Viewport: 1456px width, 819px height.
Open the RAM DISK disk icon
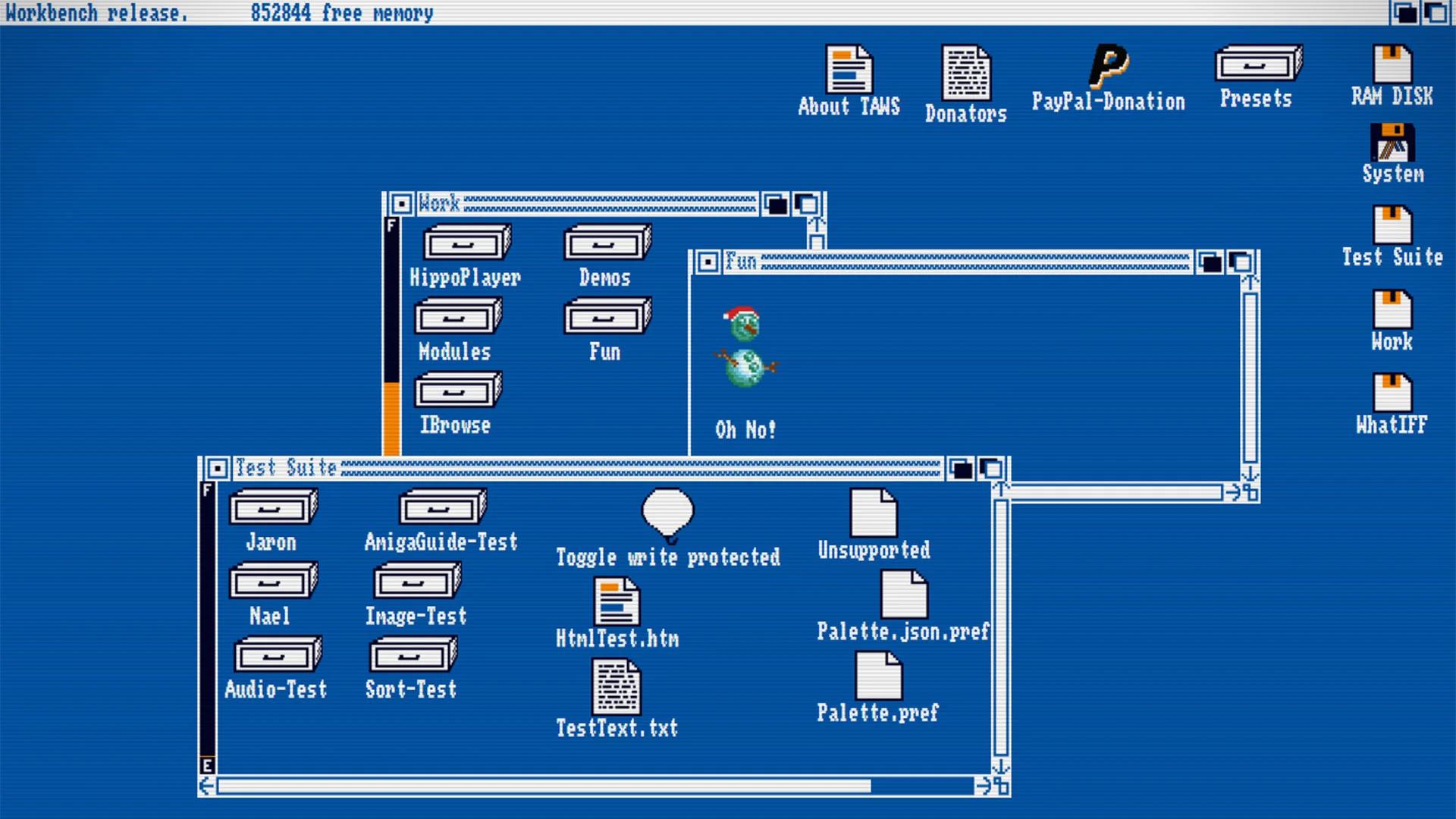[1392, 64]
